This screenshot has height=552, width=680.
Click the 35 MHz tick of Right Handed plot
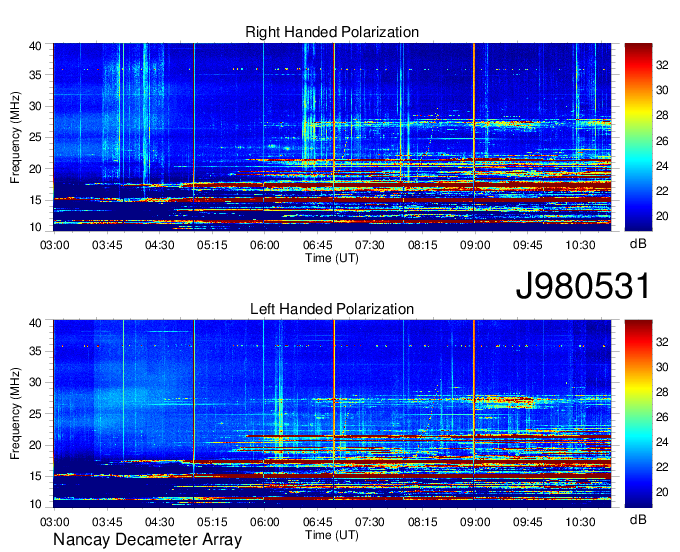pos(35,75)
